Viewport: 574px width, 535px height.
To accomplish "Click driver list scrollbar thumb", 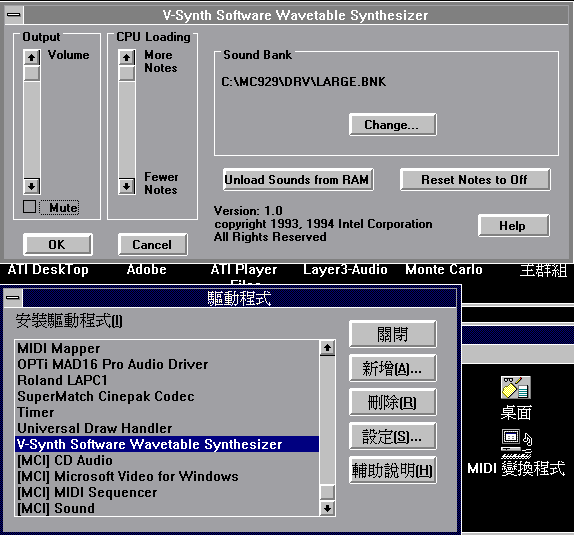I will [x=327, y=492].
